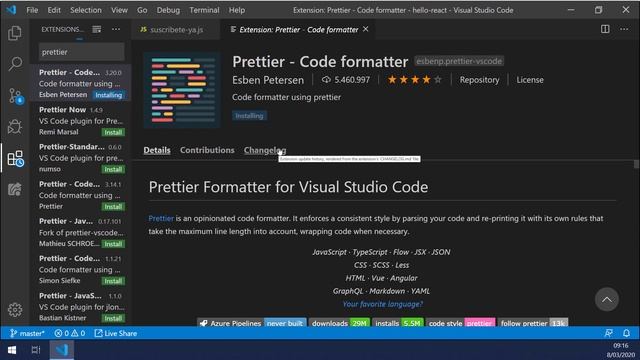The width and height of the screenshot is (640, 360).
Task: Switch to the Contributions tab
Action: tap(207, 150)
